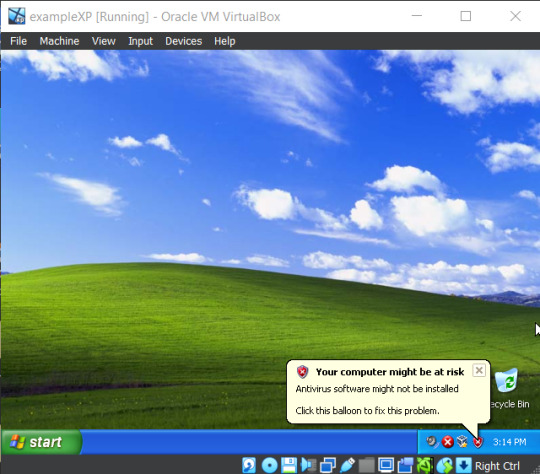This screenshot has height=474, width=540.
Task: Click the network adapter status icon
Action: [328, 466]
